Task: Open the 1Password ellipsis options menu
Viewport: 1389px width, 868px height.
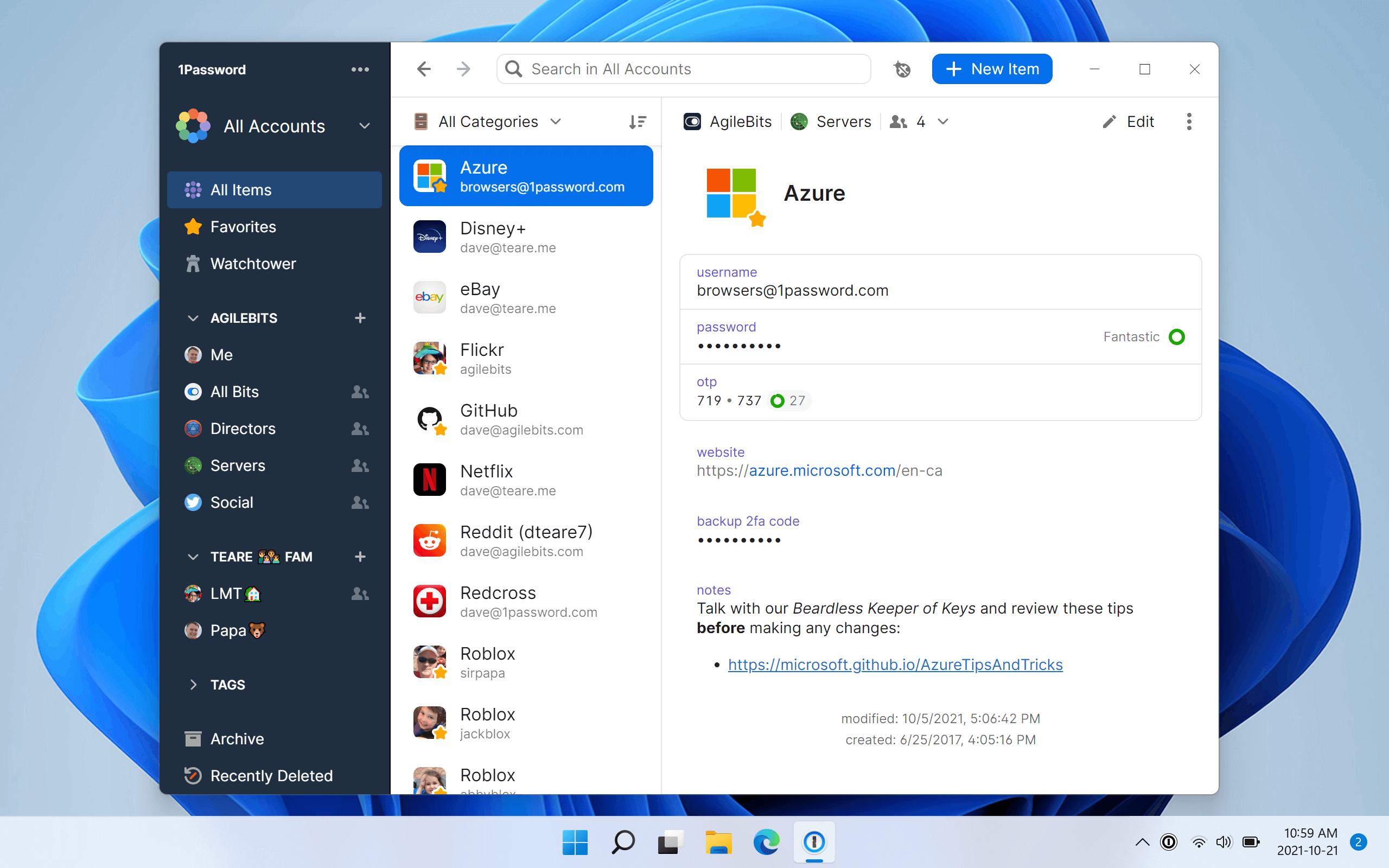Action: (x=360, y=69)
